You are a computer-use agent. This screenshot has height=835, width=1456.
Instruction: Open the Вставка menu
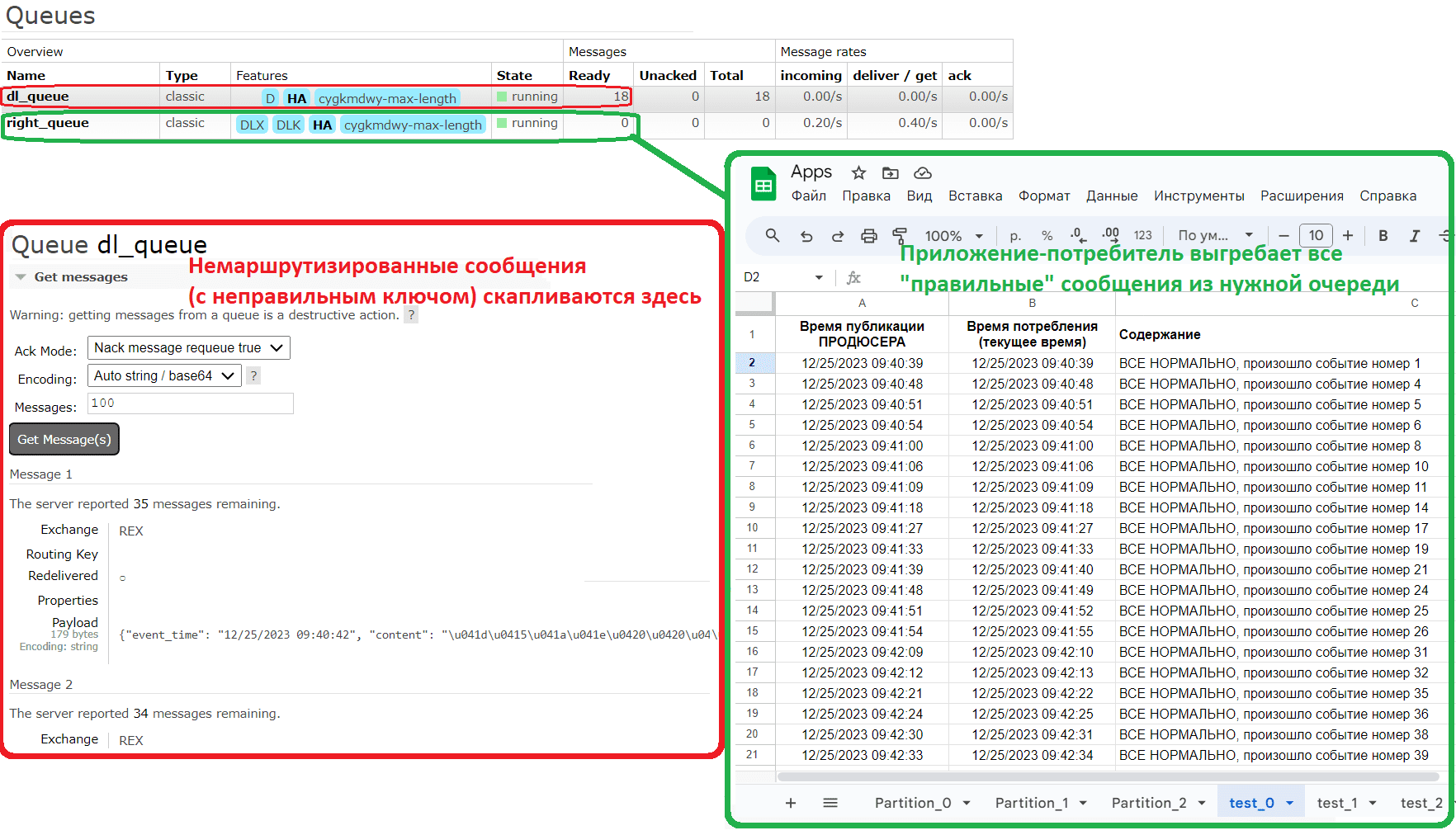click(975, 196)
